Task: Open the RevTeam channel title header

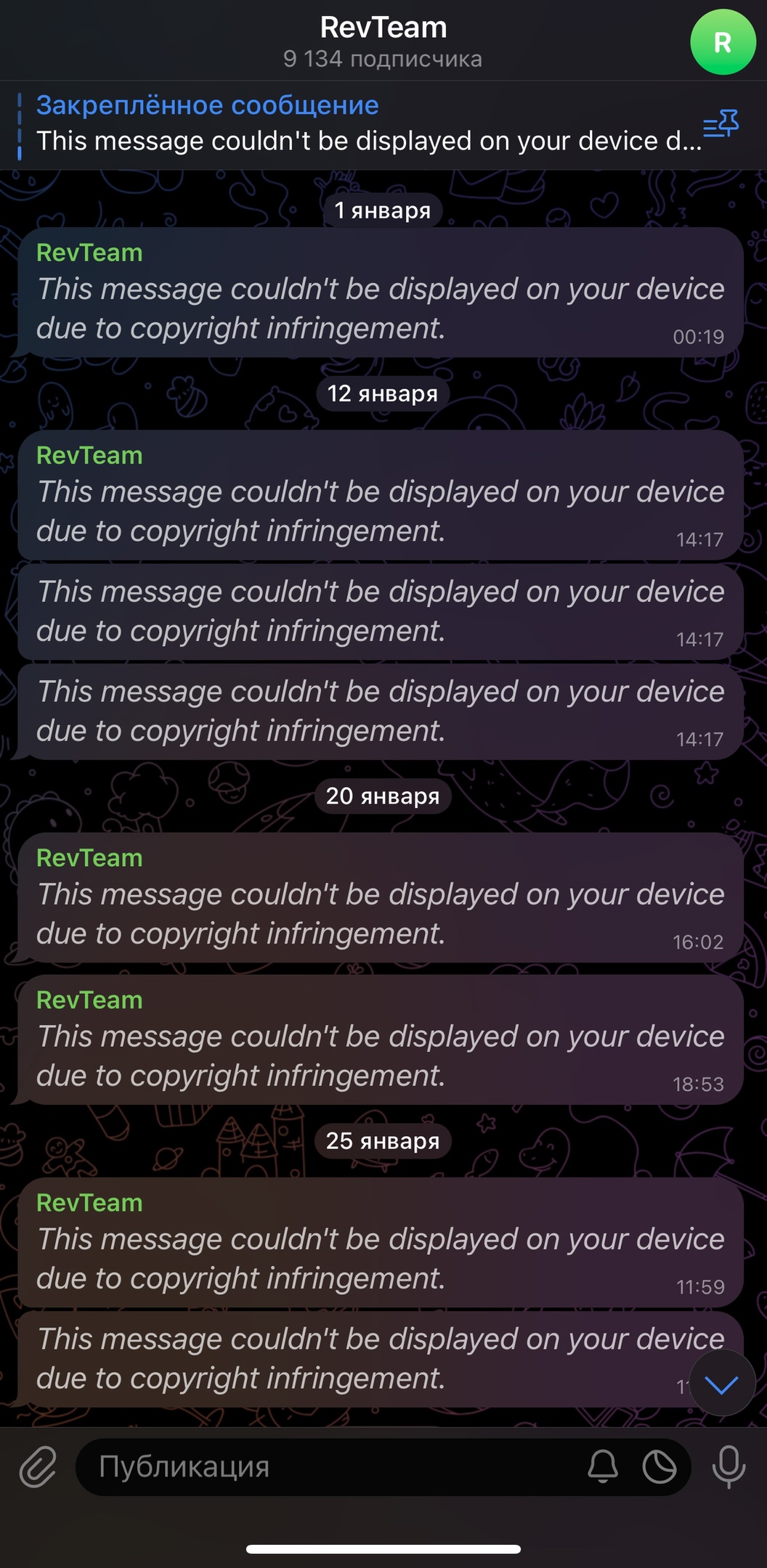Action: tap(383, 27)
